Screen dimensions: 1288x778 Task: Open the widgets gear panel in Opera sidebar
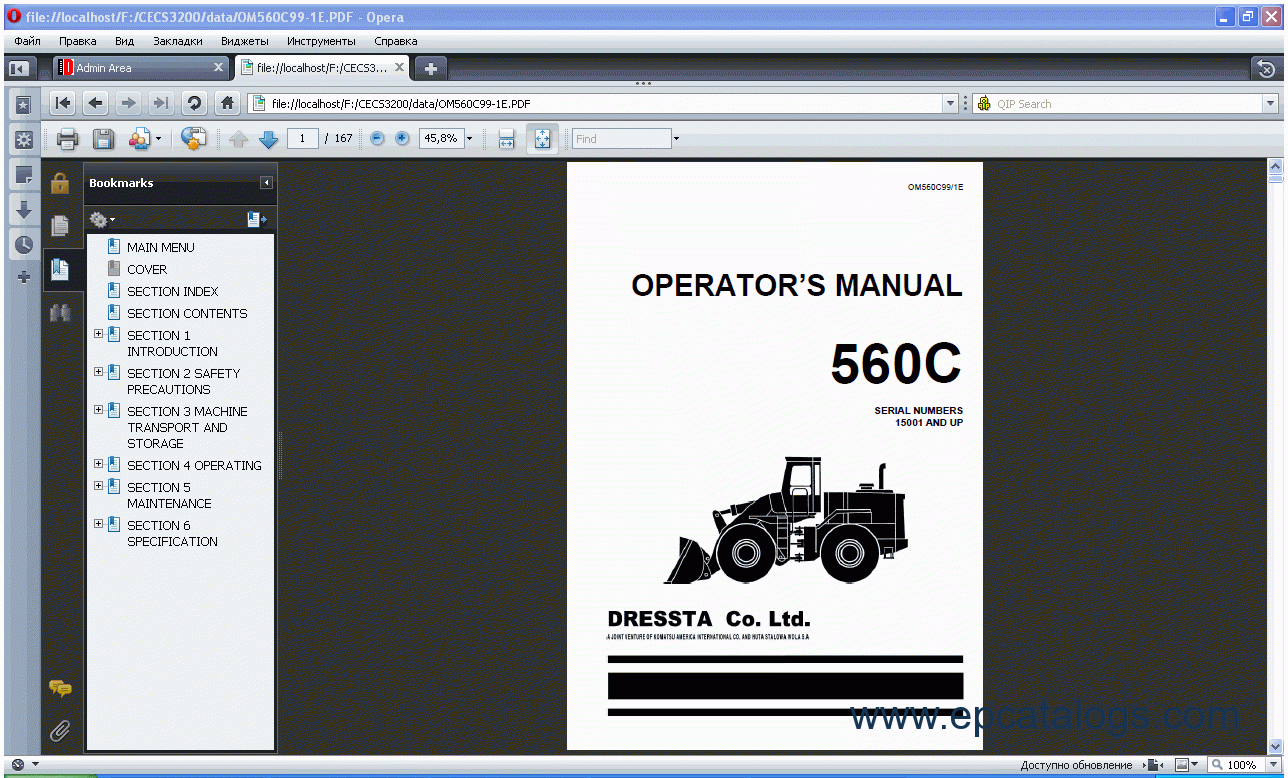[24, 139]
